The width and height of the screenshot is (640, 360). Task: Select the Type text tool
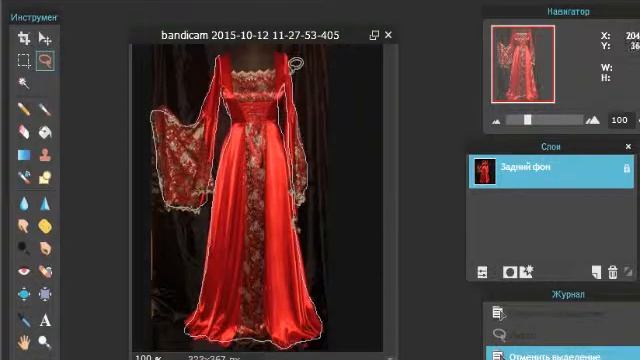(45, 320)
